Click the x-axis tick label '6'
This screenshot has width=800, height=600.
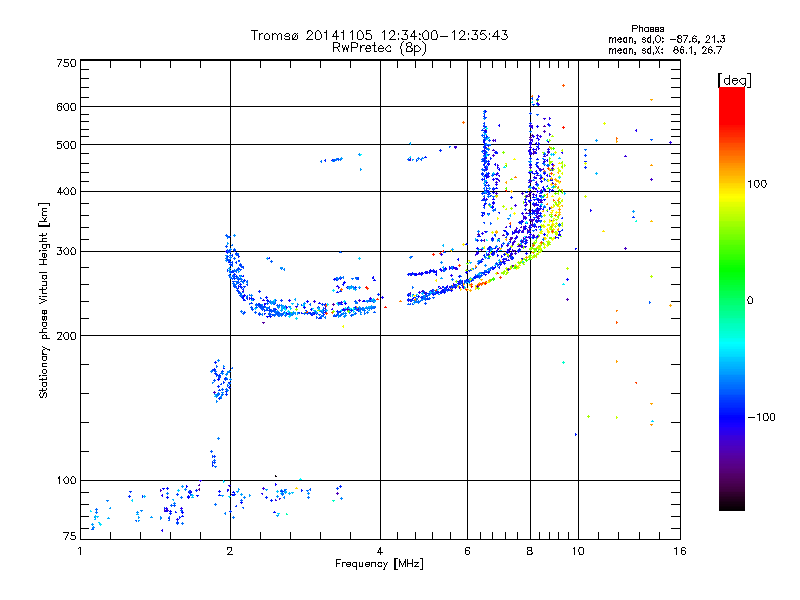coord(467,551)
